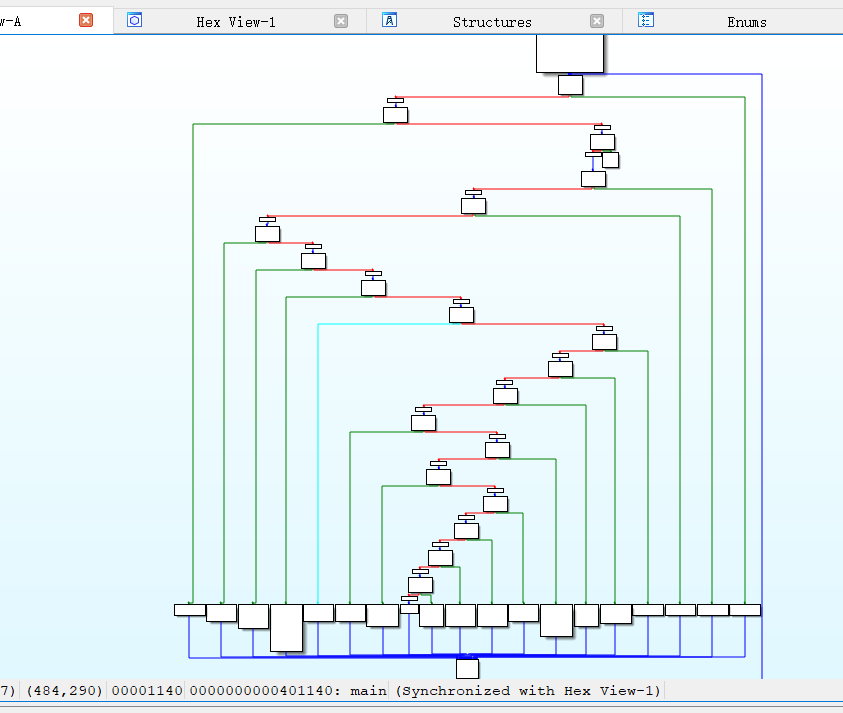Click the cyan highlighted edge line
The image size is (843, 713).
318,462
